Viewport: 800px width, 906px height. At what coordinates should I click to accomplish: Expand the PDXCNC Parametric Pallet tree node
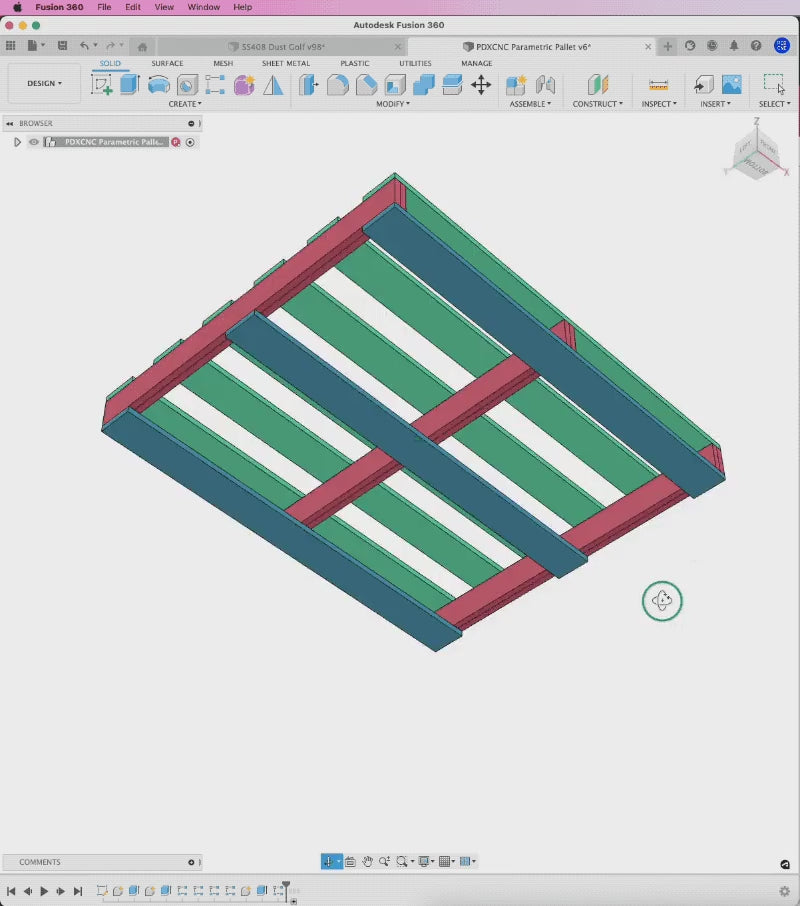[17, 142]
